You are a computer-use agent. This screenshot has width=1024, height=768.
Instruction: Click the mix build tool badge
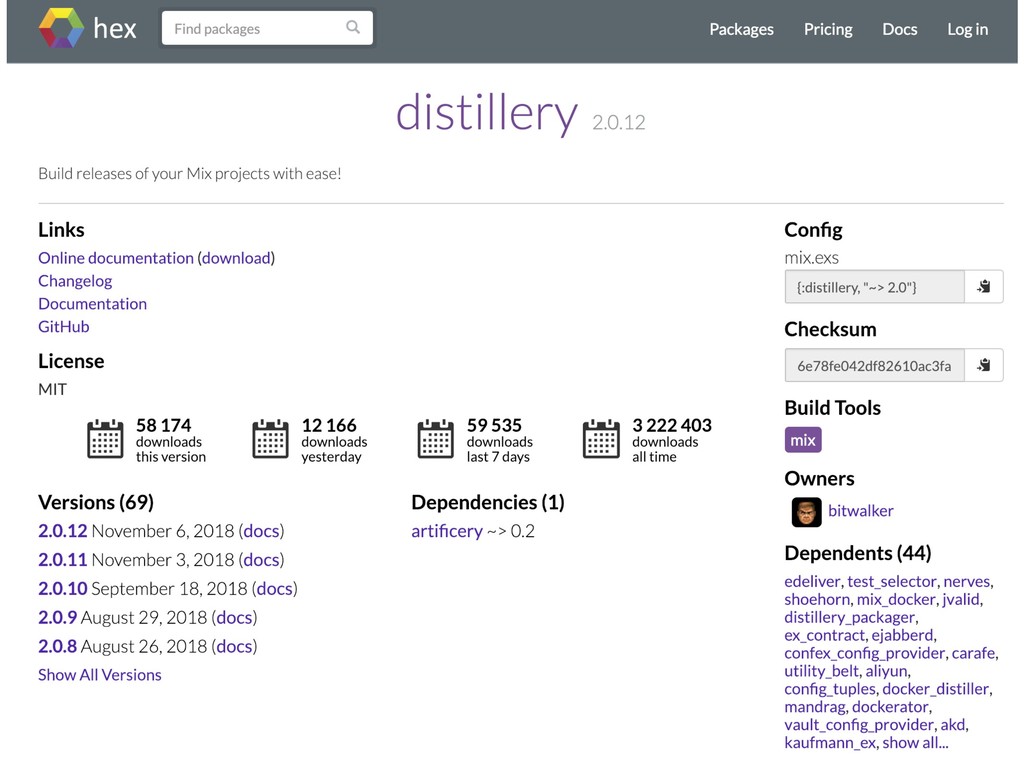tap(803, 440)
